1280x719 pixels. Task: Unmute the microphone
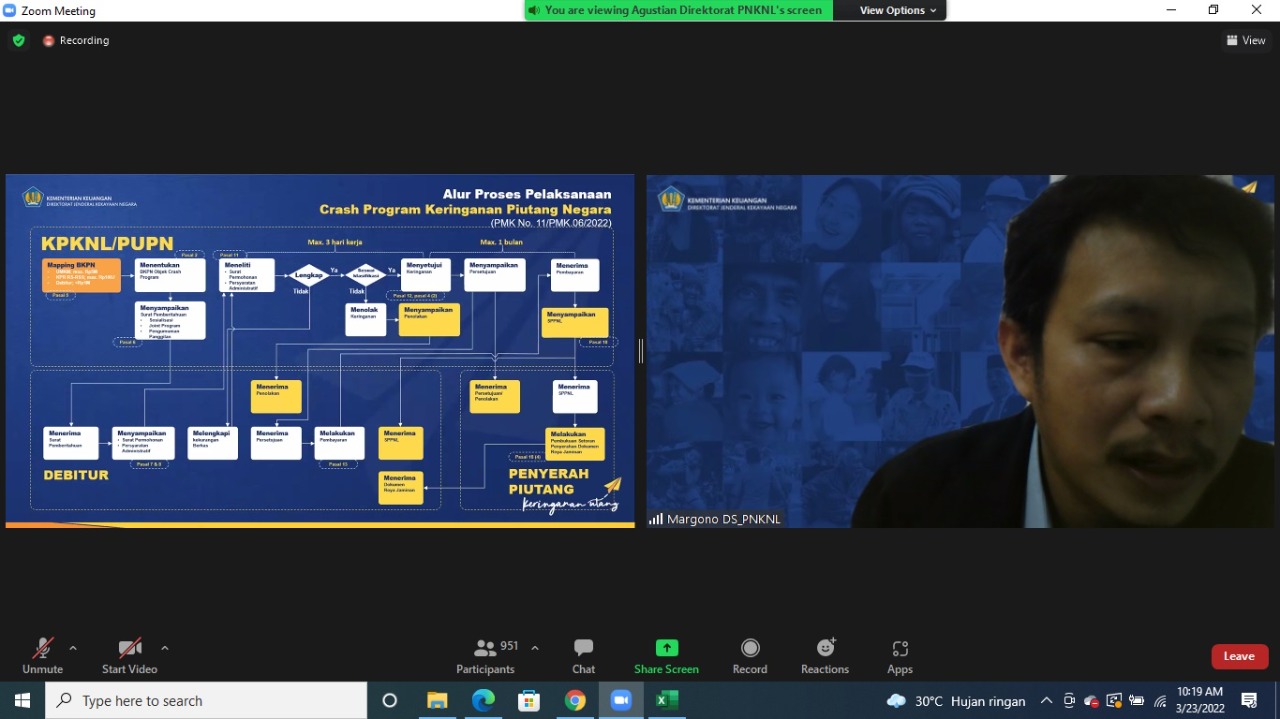pos(42,655)
